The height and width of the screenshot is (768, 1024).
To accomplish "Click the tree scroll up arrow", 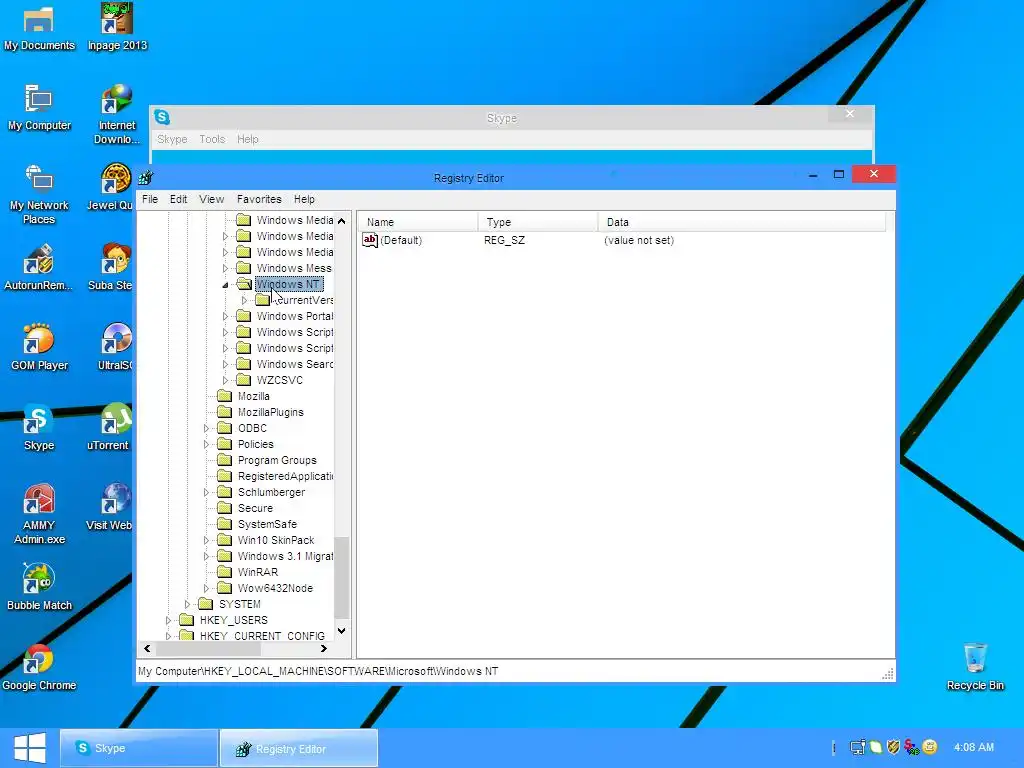I will point(342,221).
